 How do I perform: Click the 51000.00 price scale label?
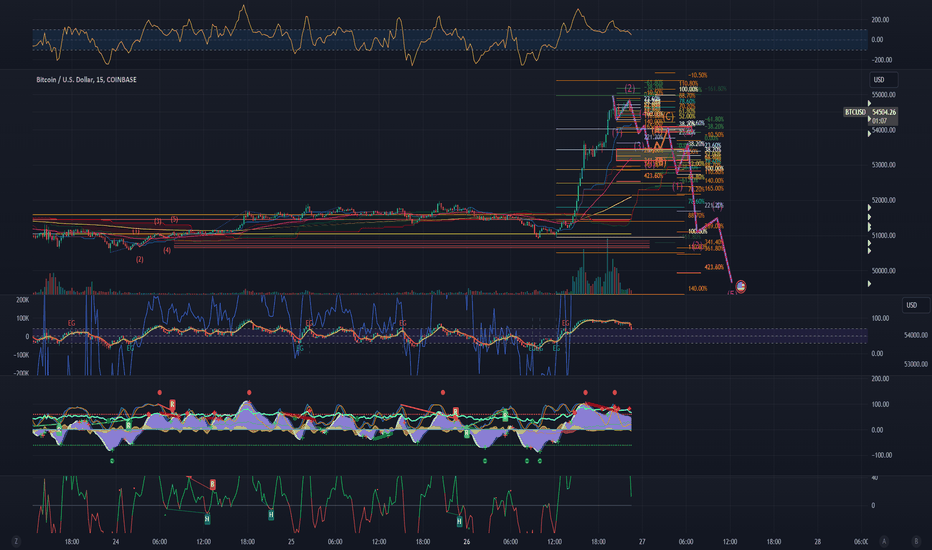coord(883,235)
